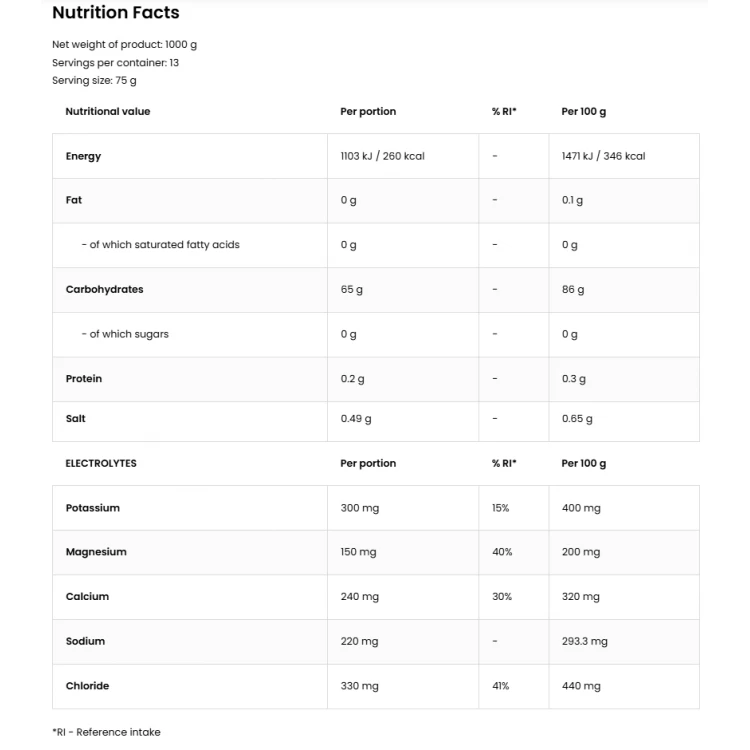
Task: Click the 1103 kJ / 260 kcal value
Action: [383, 156]
